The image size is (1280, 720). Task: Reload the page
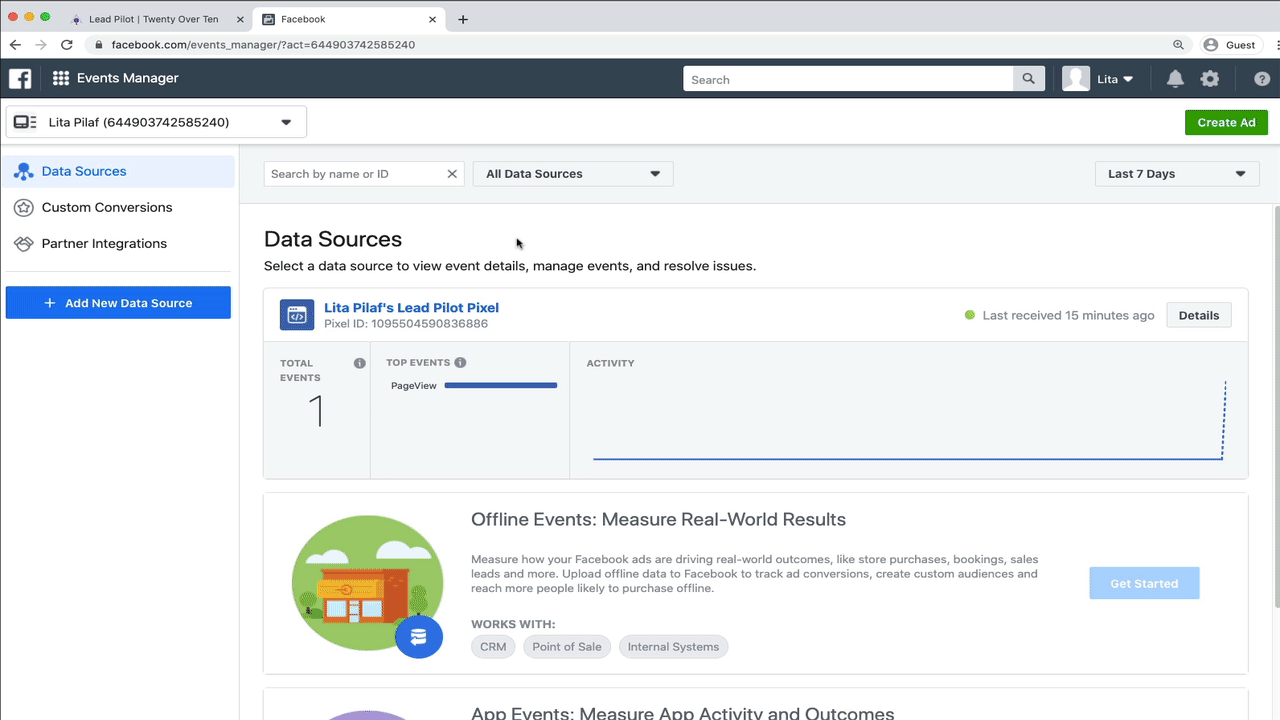[67, 45]
